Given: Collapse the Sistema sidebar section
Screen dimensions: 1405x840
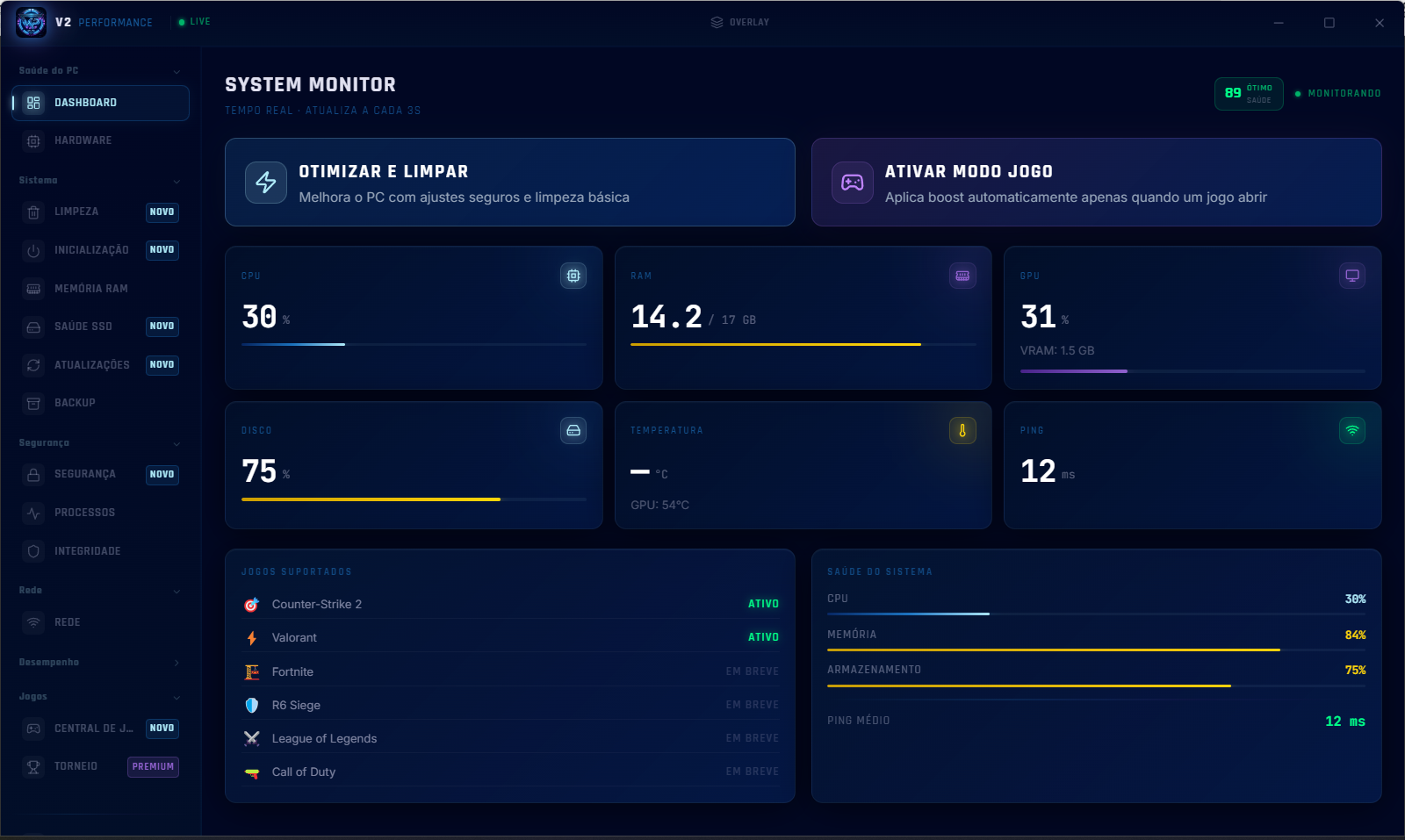Looking at the screenshot, I should 177,181.
